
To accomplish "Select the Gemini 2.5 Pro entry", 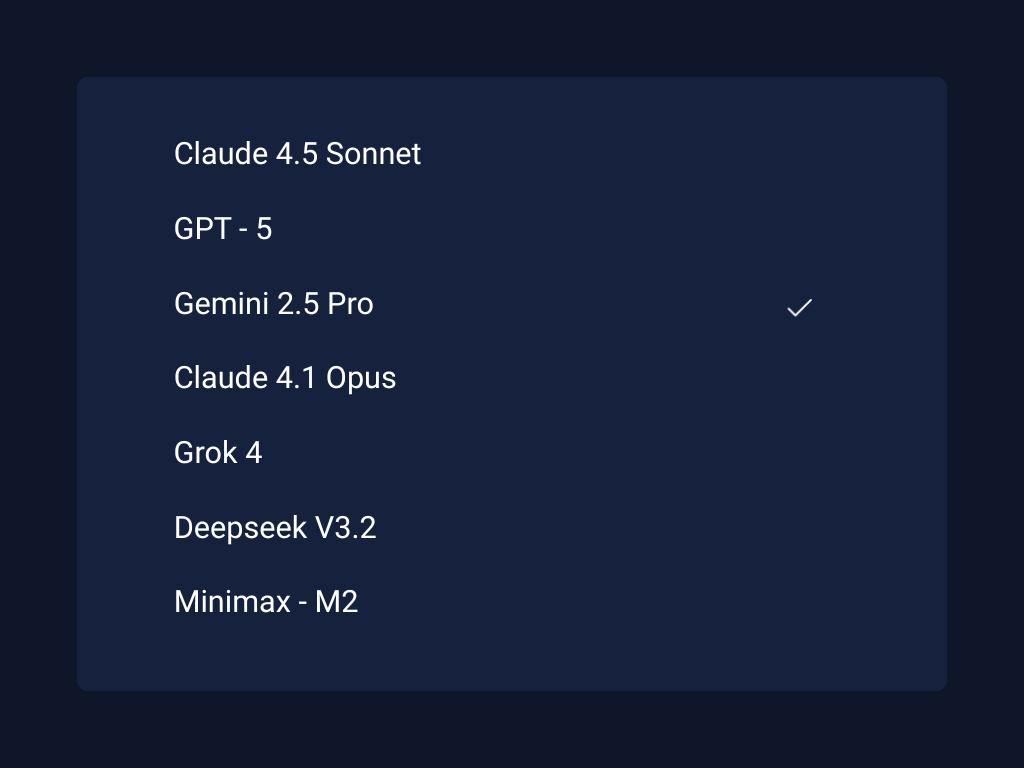I will click(x=273, y=303).
